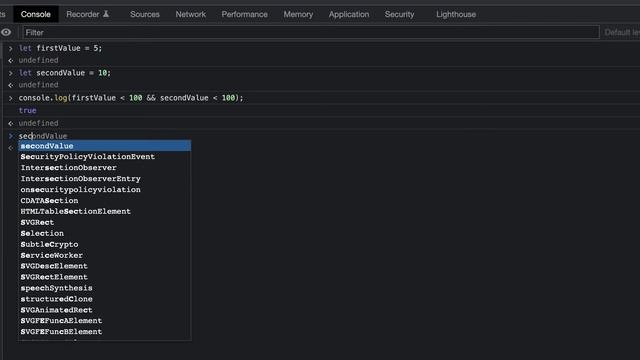Open the Memory tab
Image resolution: width=640 pixels, height=360 pixels.
298,14
